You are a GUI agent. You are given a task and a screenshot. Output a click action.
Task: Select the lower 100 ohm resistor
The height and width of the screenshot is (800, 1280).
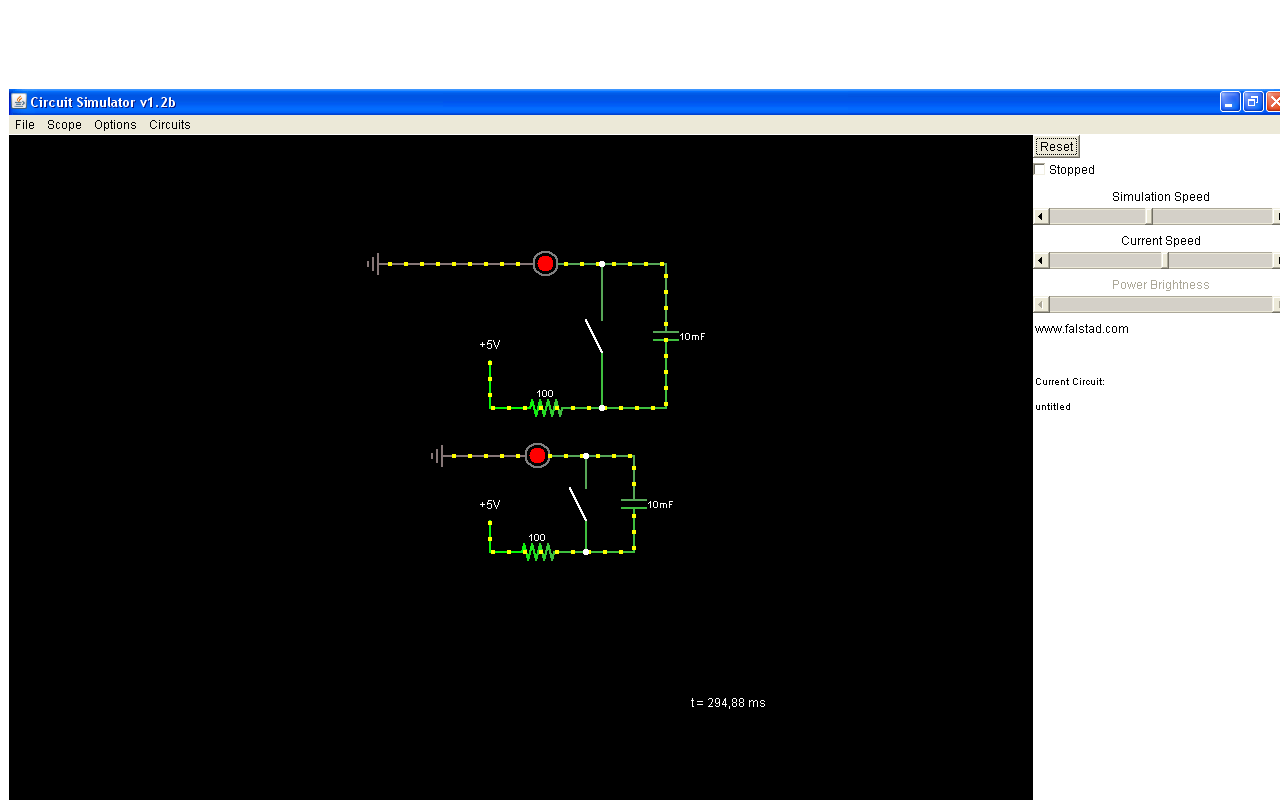pyautogui.click(x=538, y=552)
